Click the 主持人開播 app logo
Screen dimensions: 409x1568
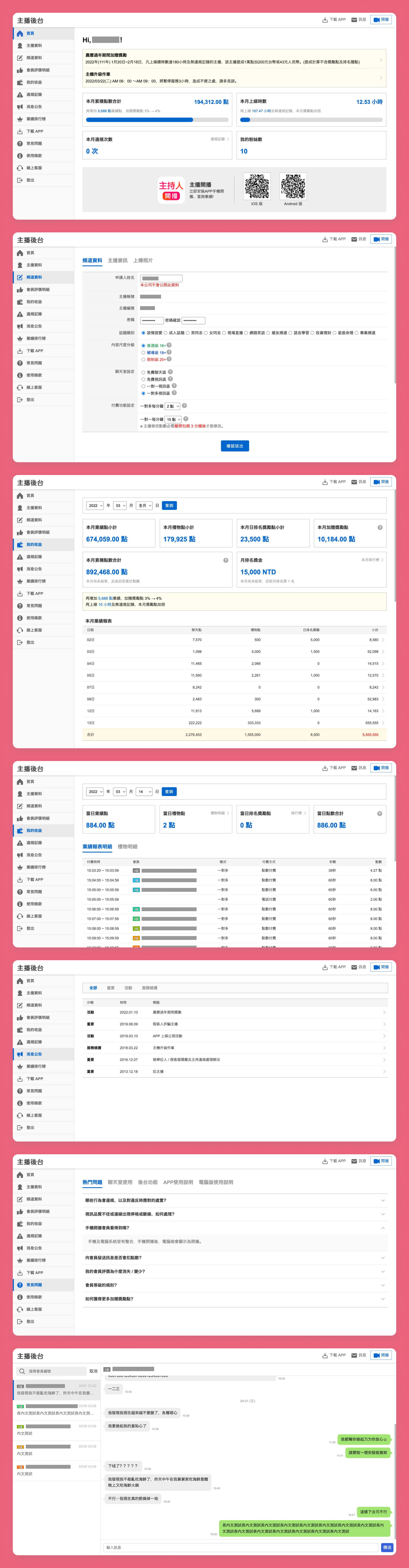[171, 191]
